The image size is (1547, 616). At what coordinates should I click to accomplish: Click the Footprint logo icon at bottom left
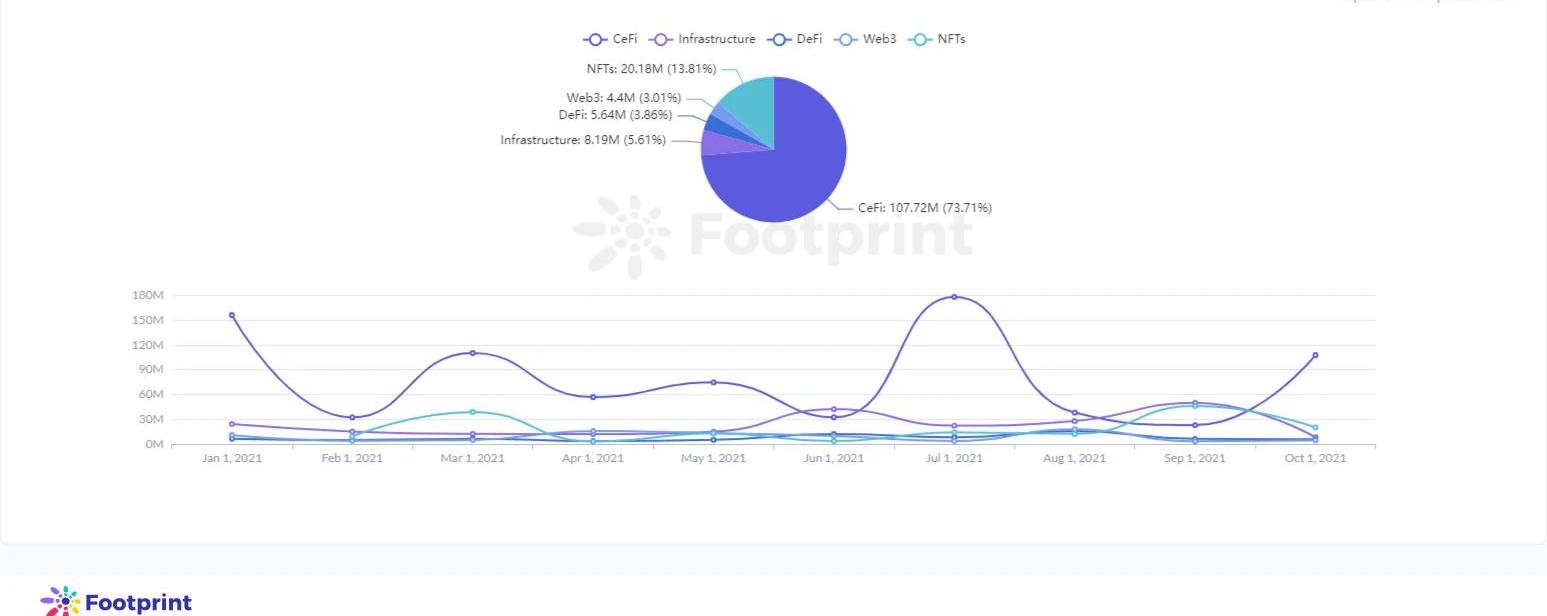[x=60, y=602]
